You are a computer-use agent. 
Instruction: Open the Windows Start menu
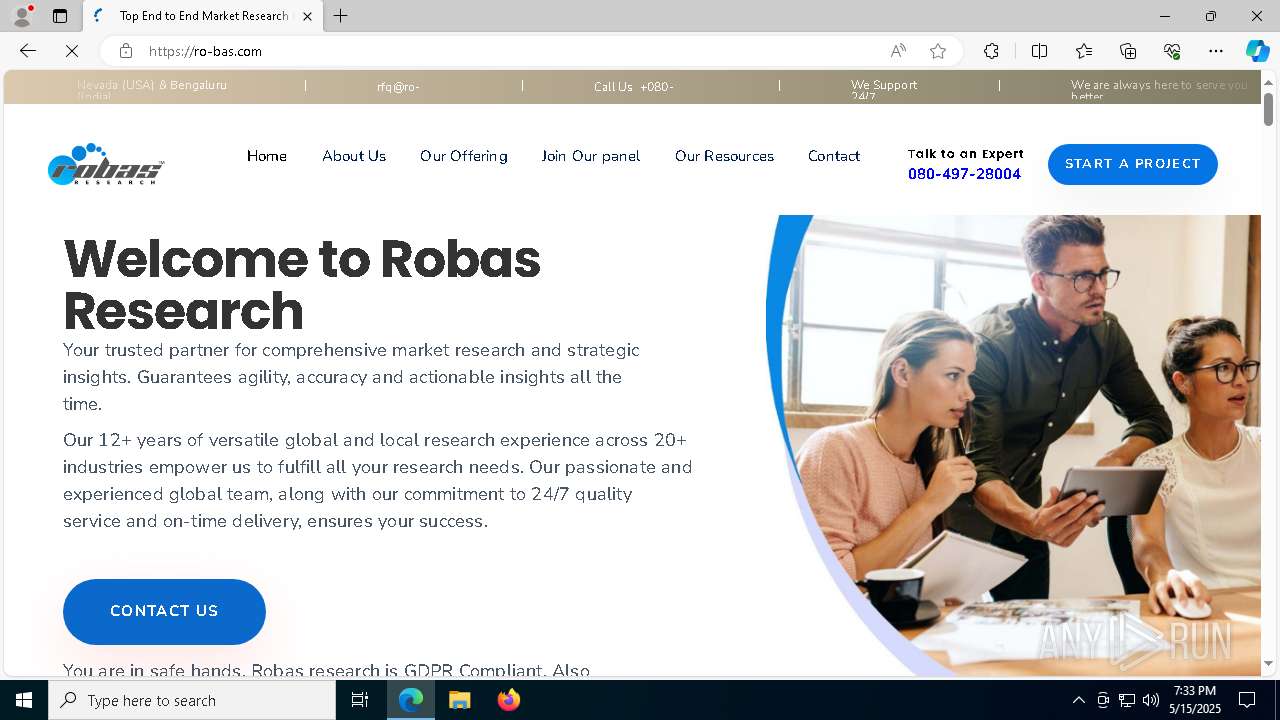coord(24,700)
